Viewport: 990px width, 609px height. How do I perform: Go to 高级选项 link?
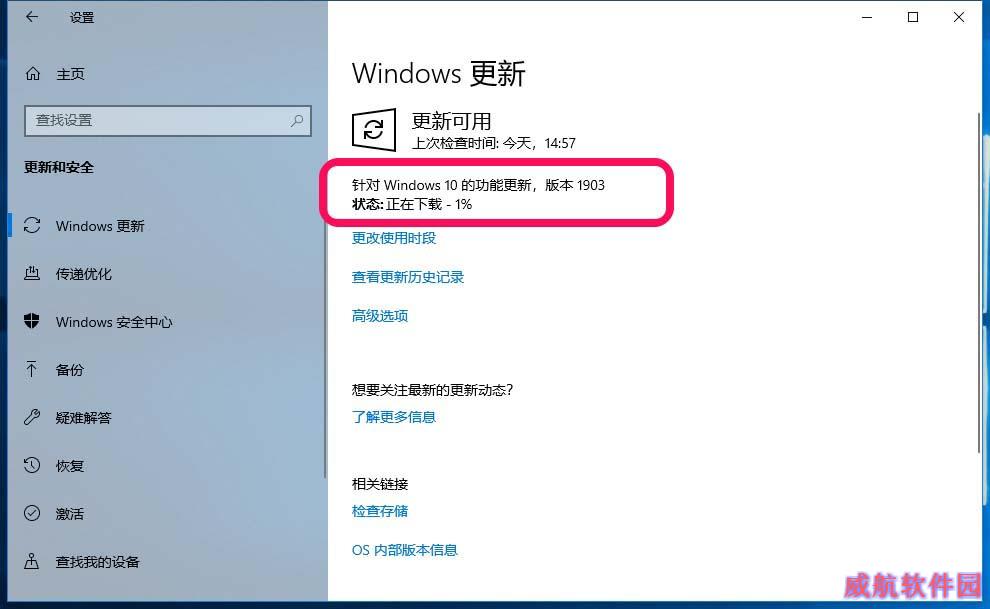pos(380,316)
